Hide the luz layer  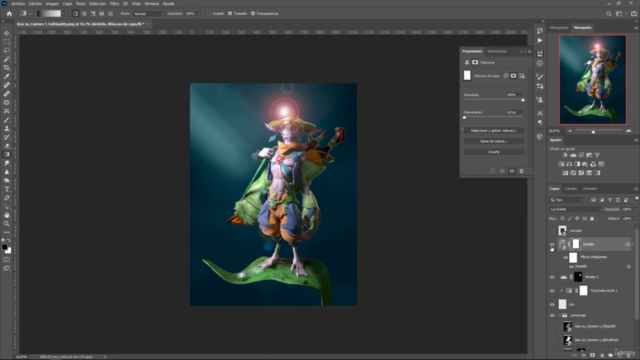click(552, 304)
